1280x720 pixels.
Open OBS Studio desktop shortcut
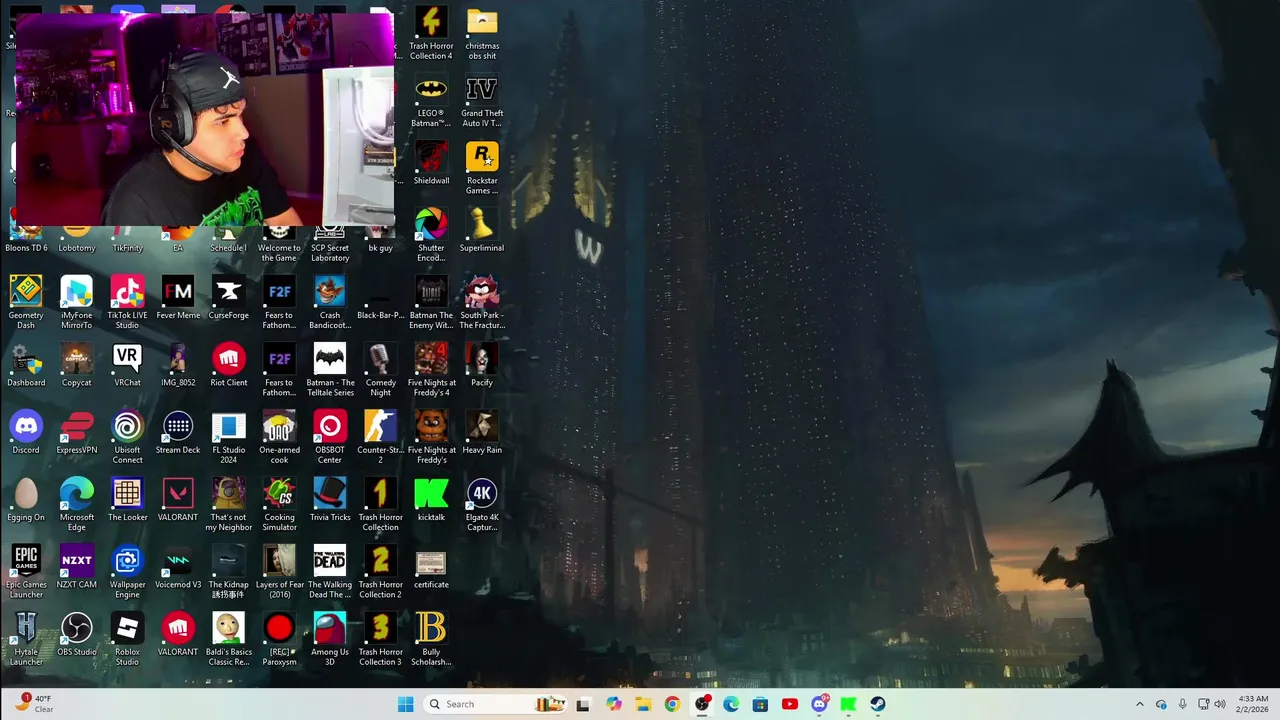[77, 634]
